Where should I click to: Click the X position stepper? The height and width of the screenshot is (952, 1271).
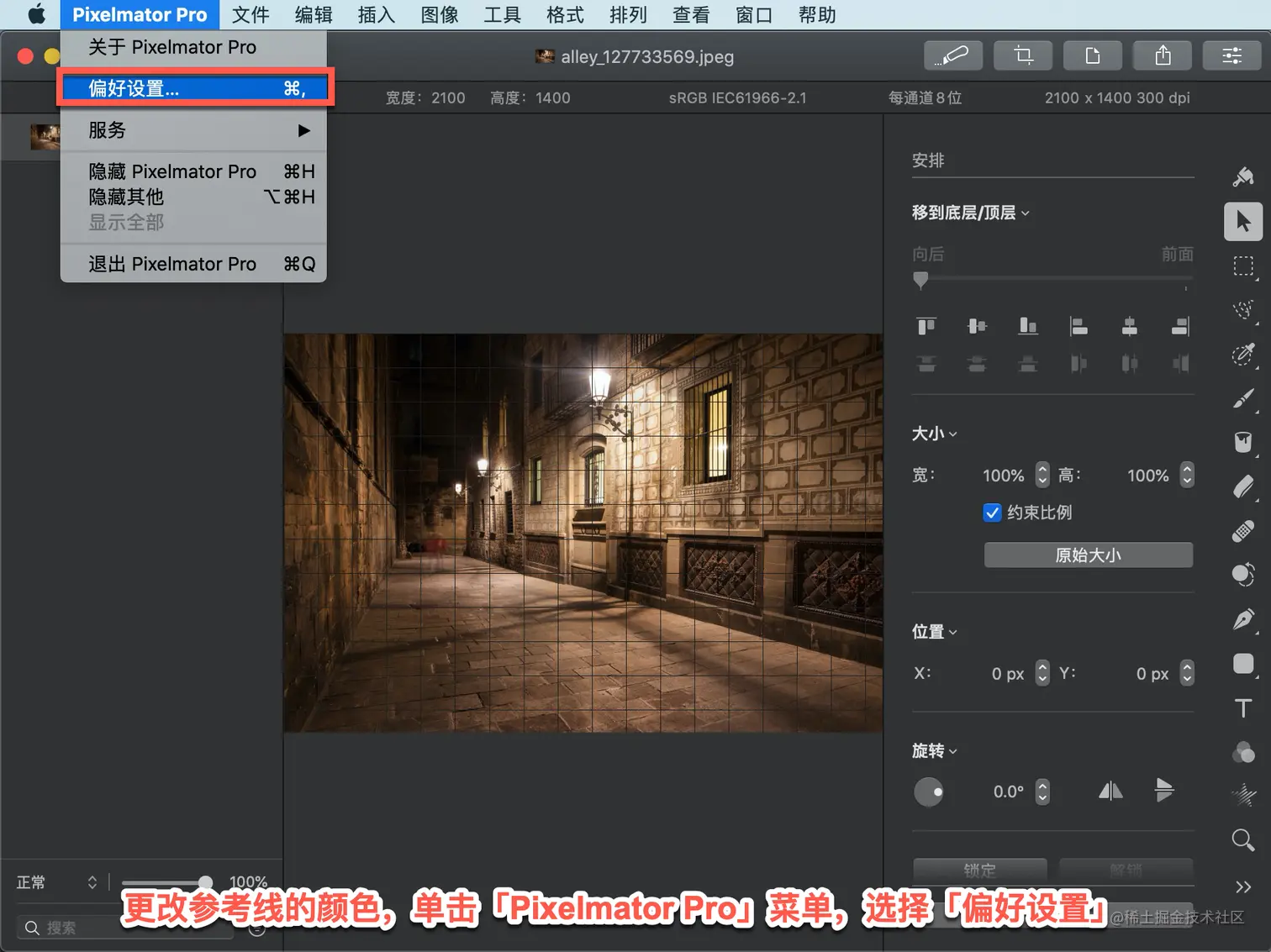(1042, 673)
